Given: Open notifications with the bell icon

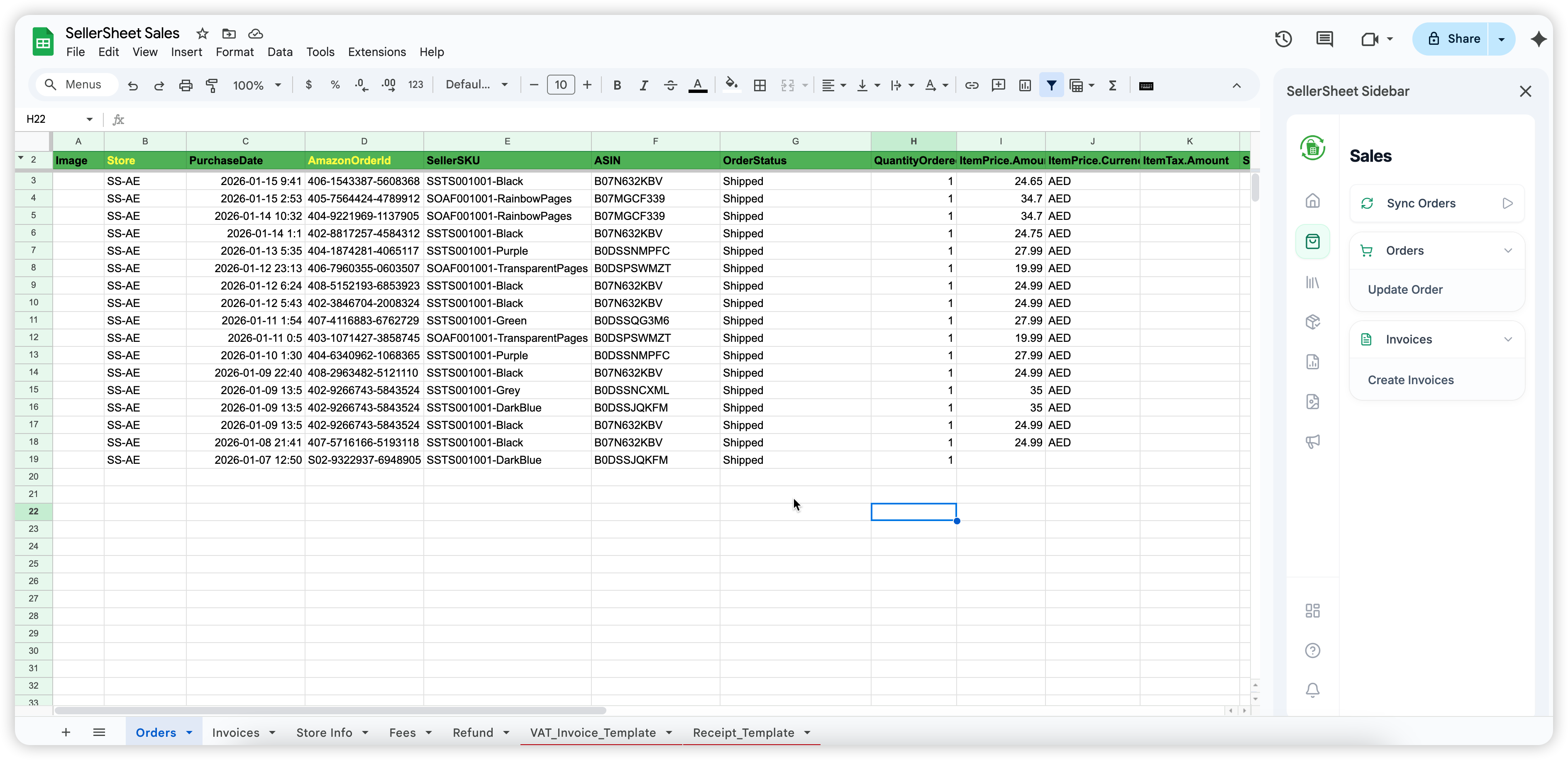Looking at the screenshot, I should point(1312,690).
